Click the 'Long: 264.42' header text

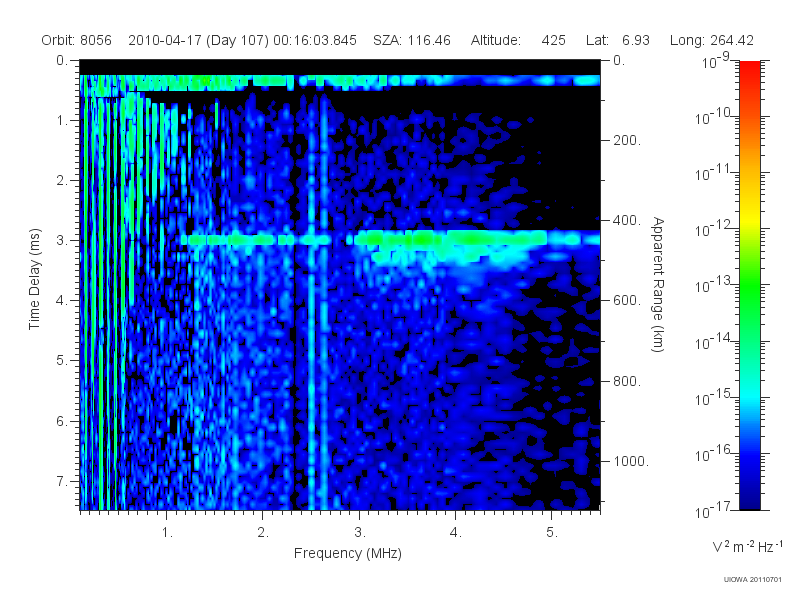tap(712, 40)
